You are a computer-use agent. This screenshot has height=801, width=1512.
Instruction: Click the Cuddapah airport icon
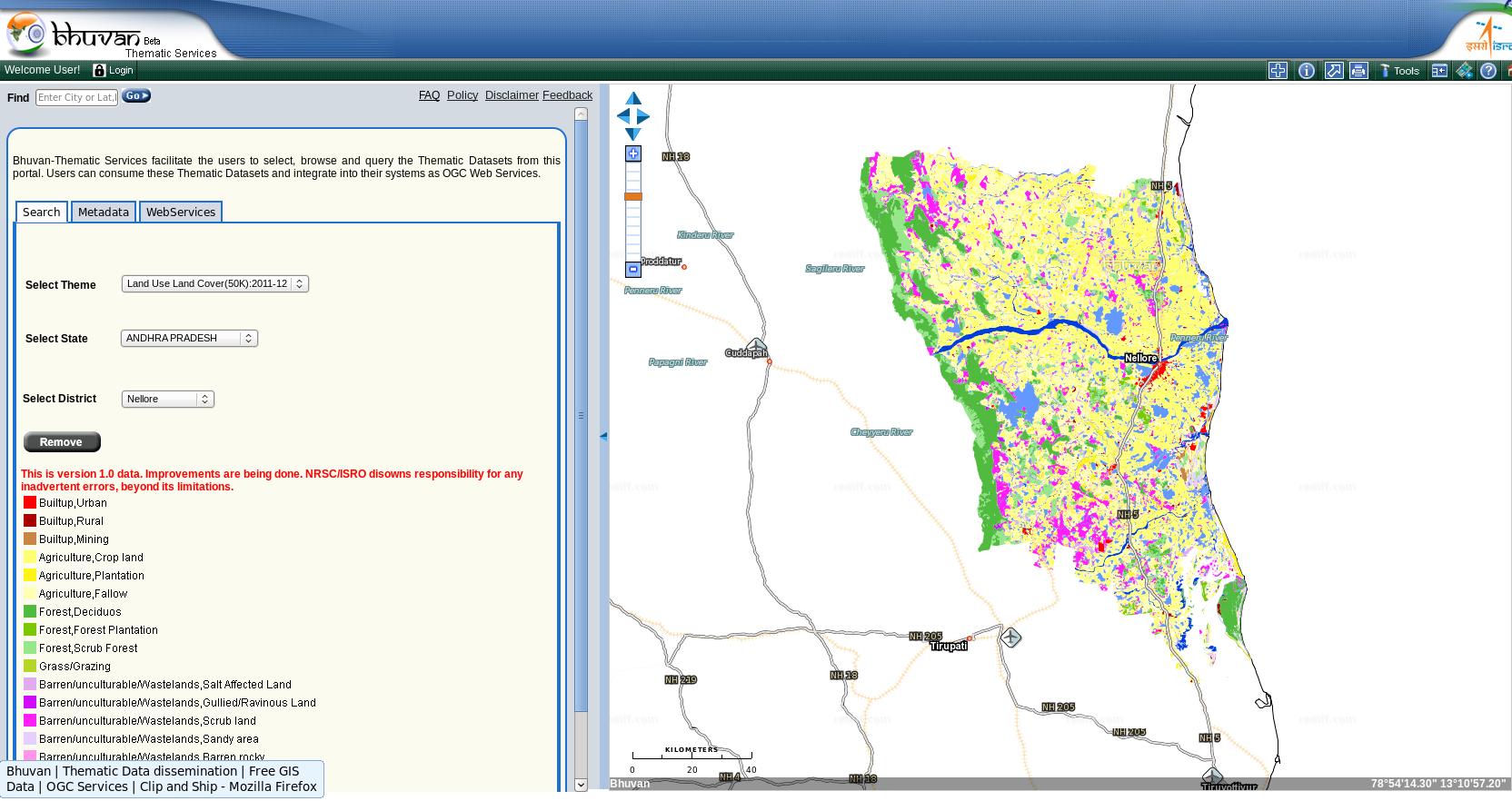pos(756,345)
